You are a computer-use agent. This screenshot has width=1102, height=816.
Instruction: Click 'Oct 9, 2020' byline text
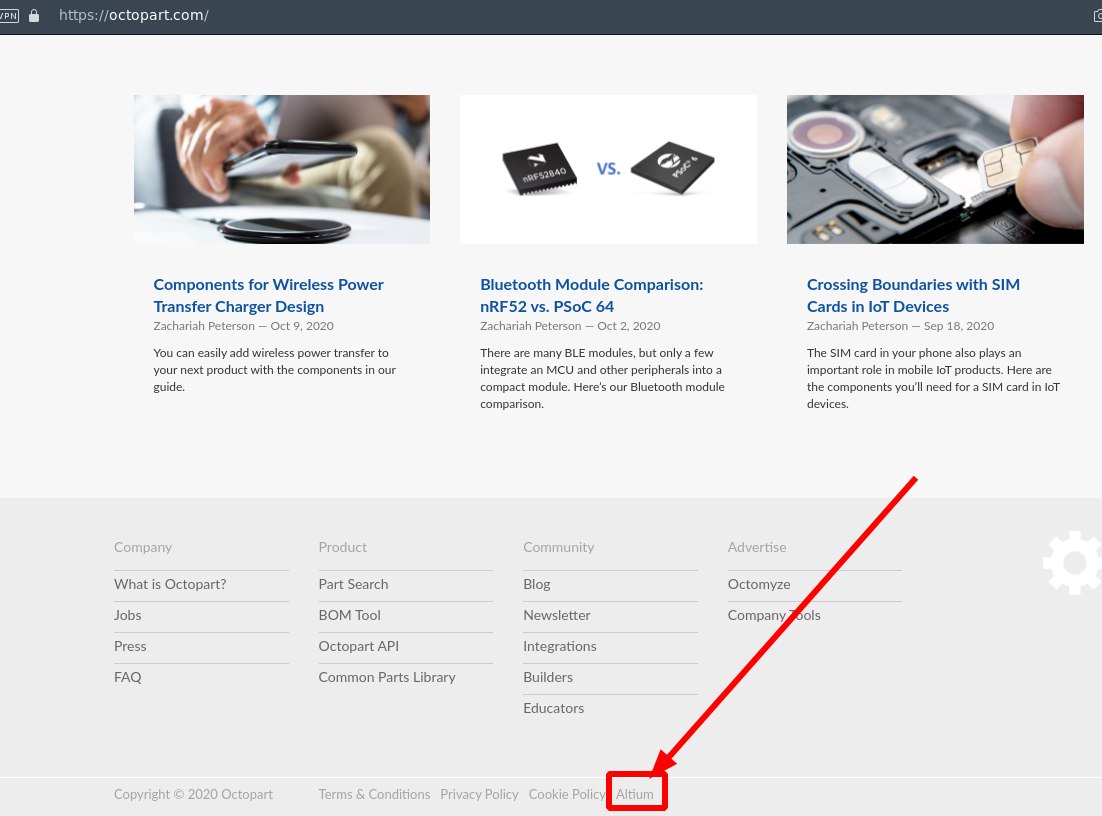coord(302,326)
